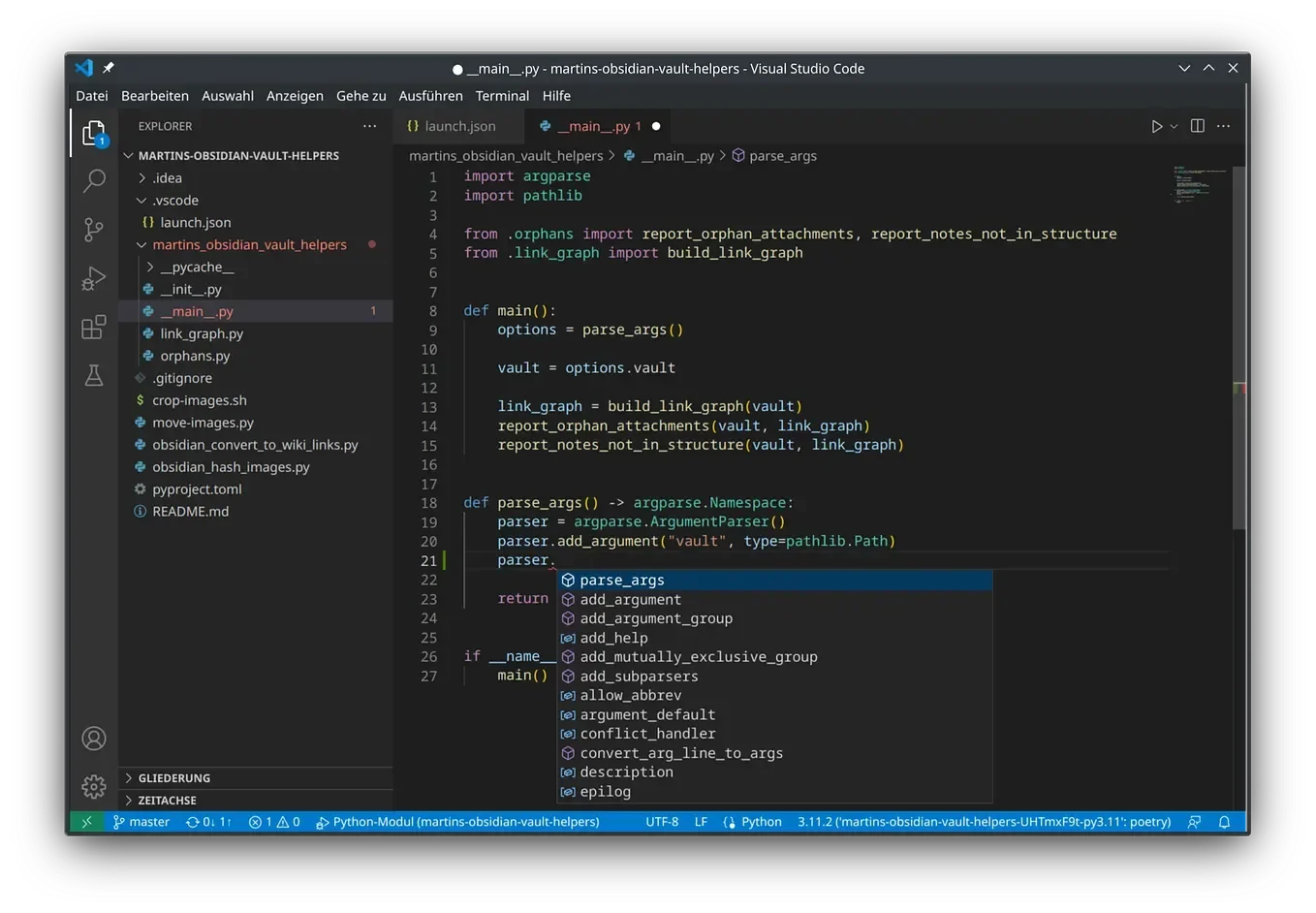Image resolution: width=1316 pixels, height=913 pixels.
Task: Open Run and Debug view icon
Action: (94, 278)
